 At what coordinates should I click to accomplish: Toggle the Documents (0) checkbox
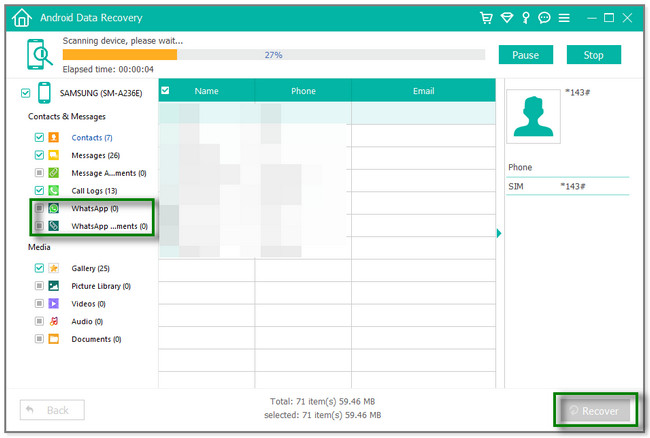[x=39, y=339]
